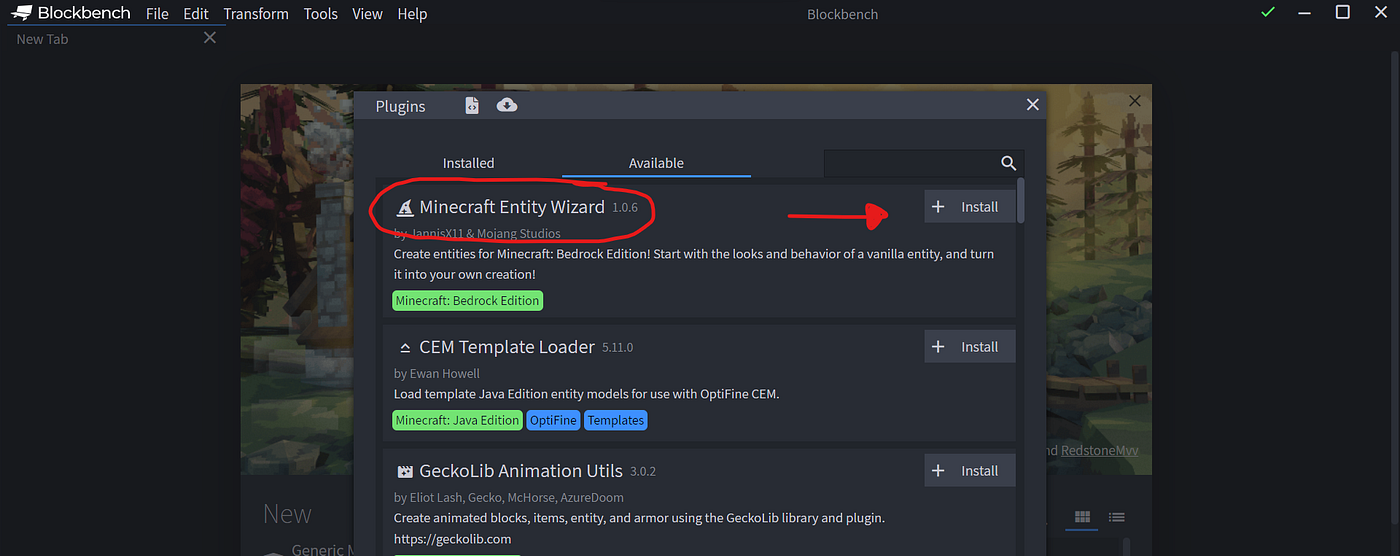Screen dimensions: 1400x556
Task: Click the CEM Template Loader icon
Action: coord(405,348)
